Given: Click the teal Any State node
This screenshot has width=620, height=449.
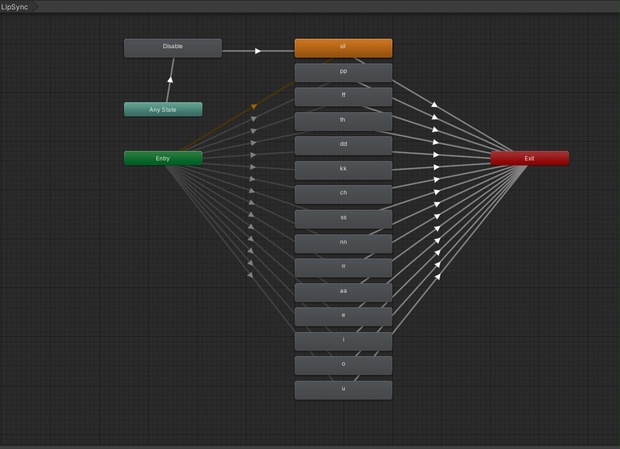Looking at the screenshot, I should [x=163, y=109].
